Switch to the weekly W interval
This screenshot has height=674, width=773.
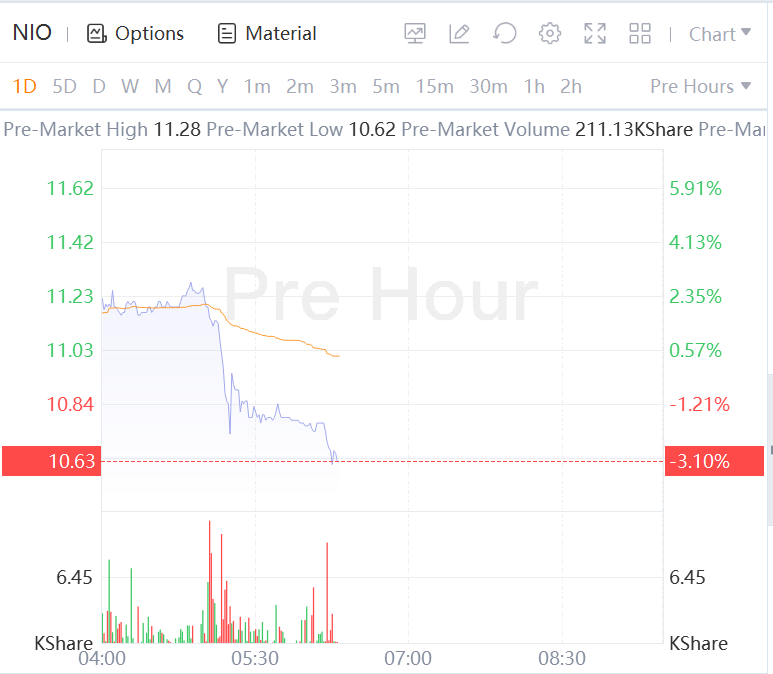pos(130,86)
